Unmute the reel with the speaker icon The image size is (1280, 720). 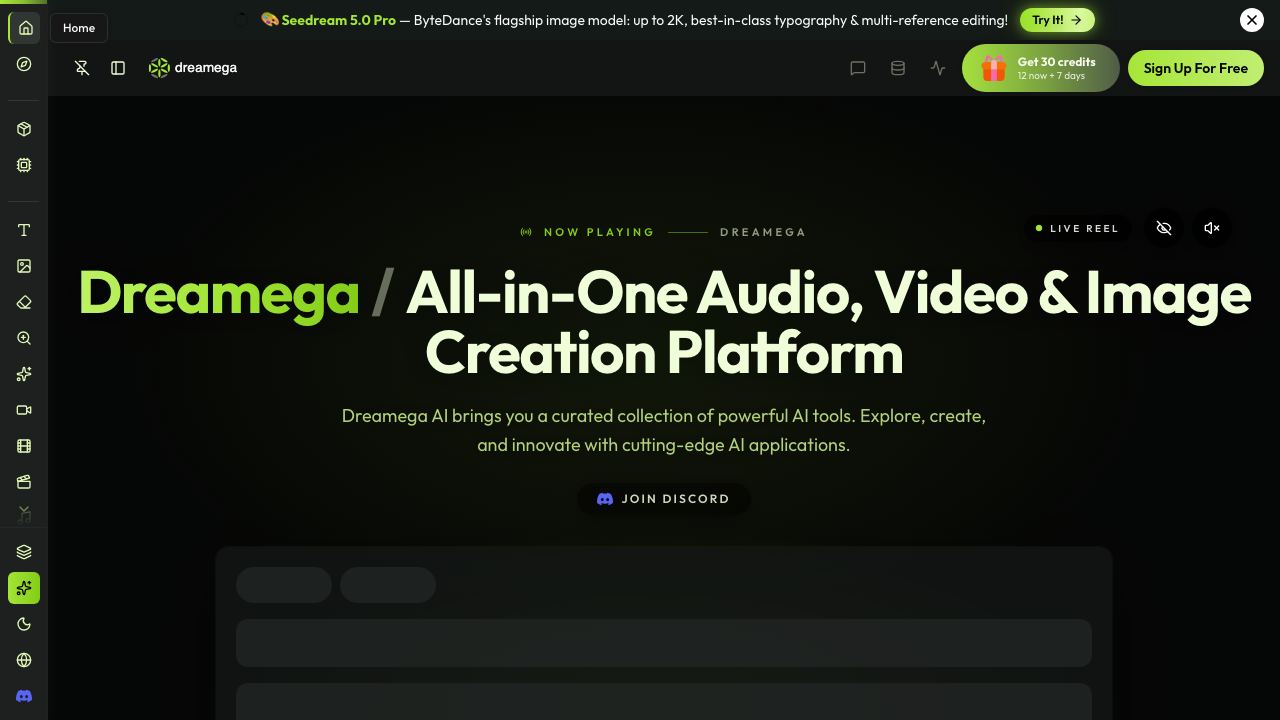tap(1212, 228)
